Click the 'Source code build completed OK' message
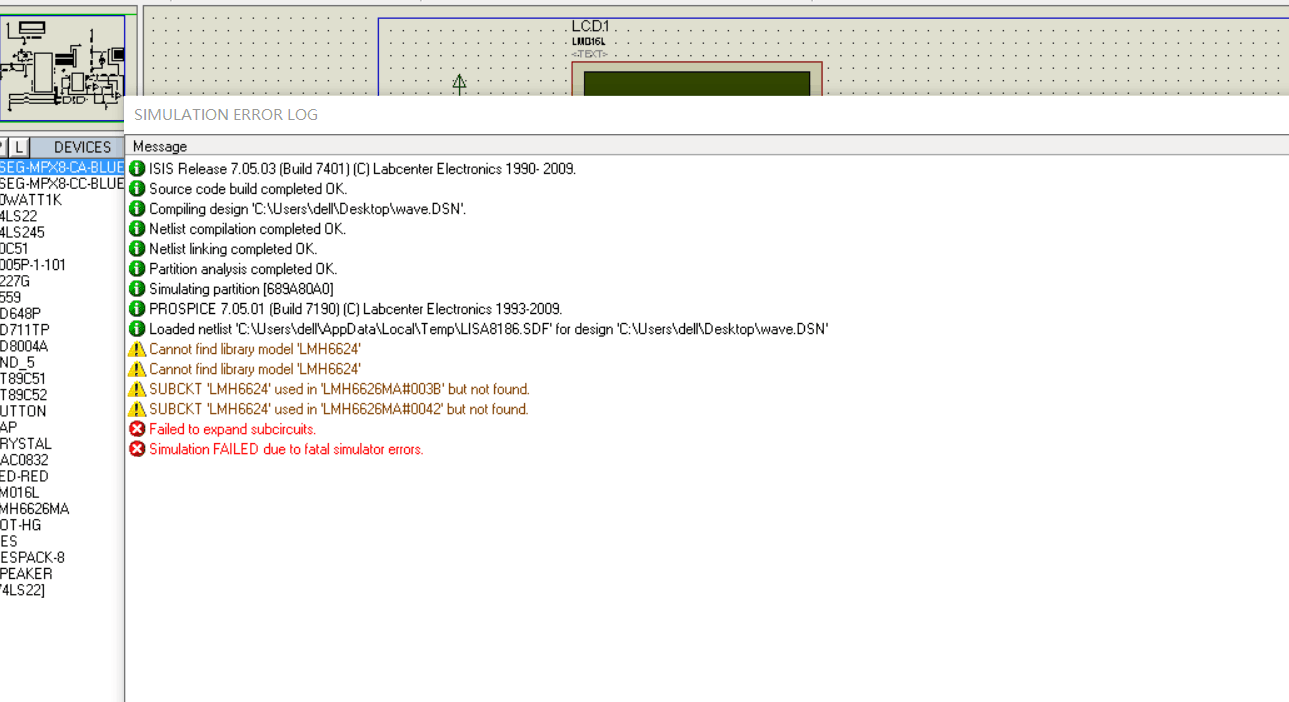The width and height of the screenshot is (1289, 702). 248,189
